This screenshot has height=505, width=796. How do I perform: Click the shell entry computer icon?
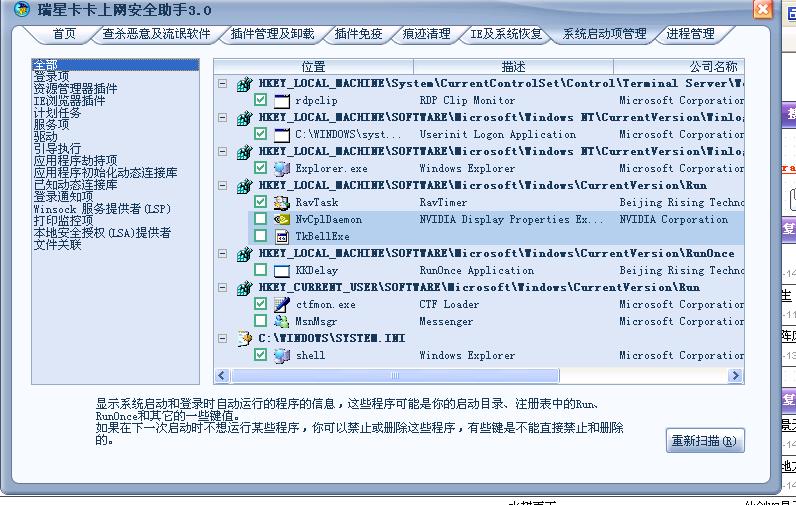tap(282, 355)
